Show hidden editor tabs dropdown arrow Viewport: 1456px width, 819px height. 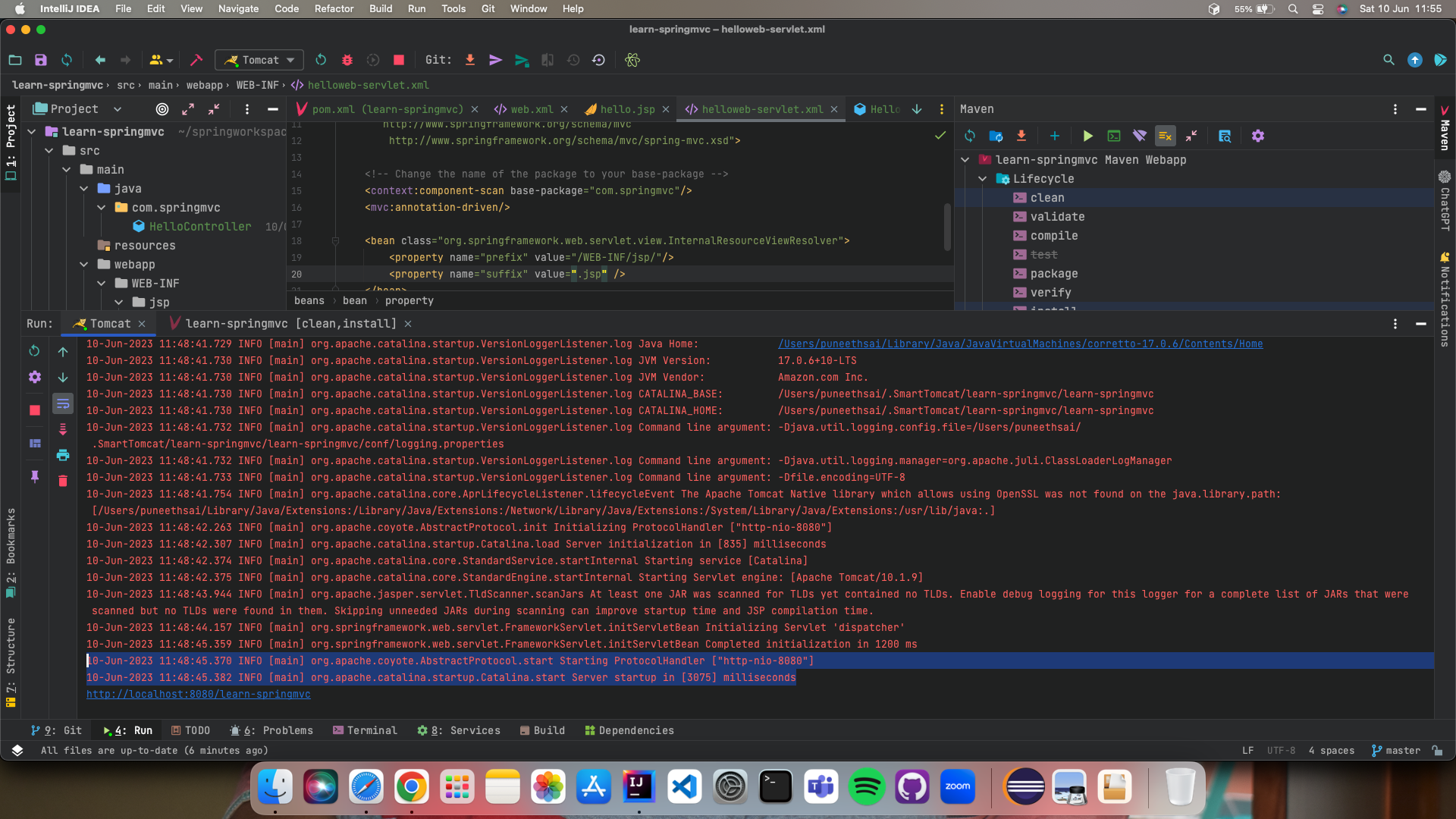pos(917,109)
